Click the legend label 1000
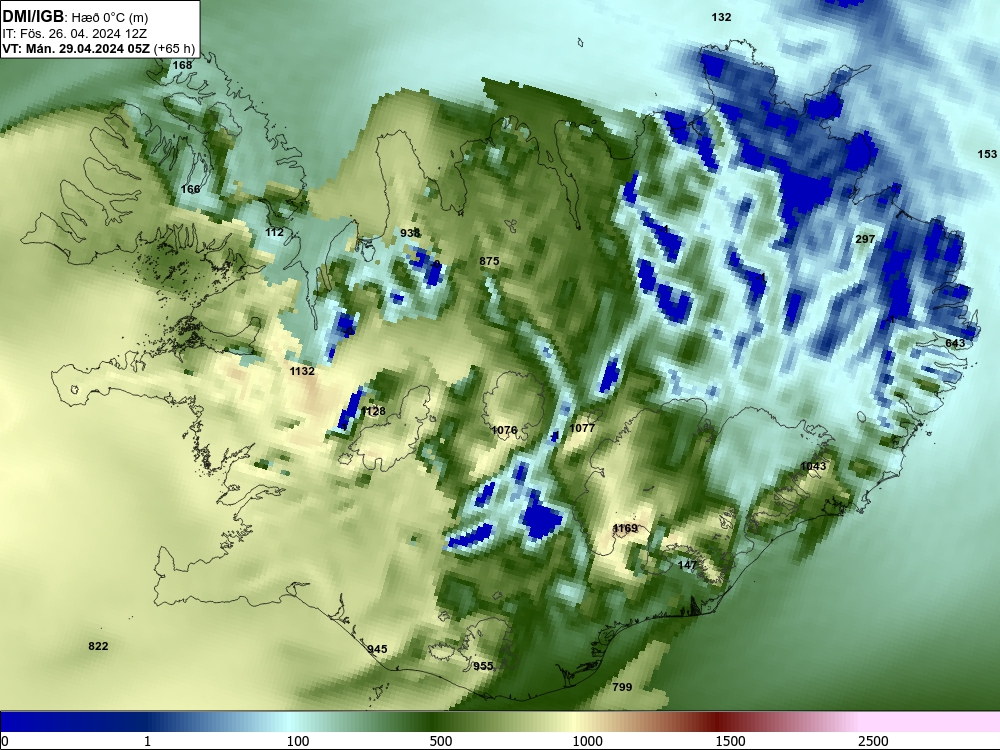The width and height of the screenshot is (1000, 750). point(587,742)
